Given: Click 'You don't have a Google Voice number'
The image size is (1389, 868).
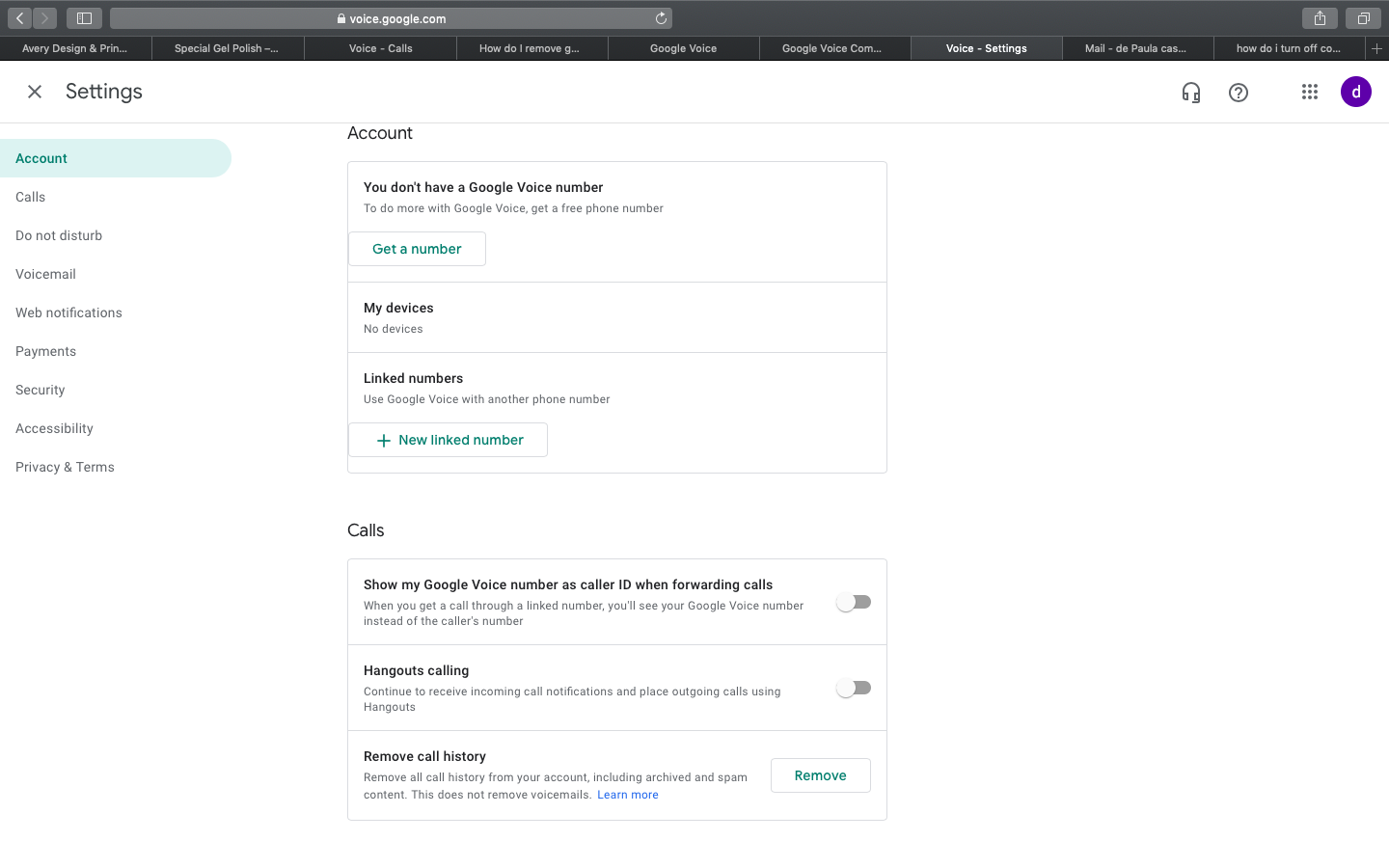Looking at the screenshot, I should pyautogui.click(x=483, y=187).
